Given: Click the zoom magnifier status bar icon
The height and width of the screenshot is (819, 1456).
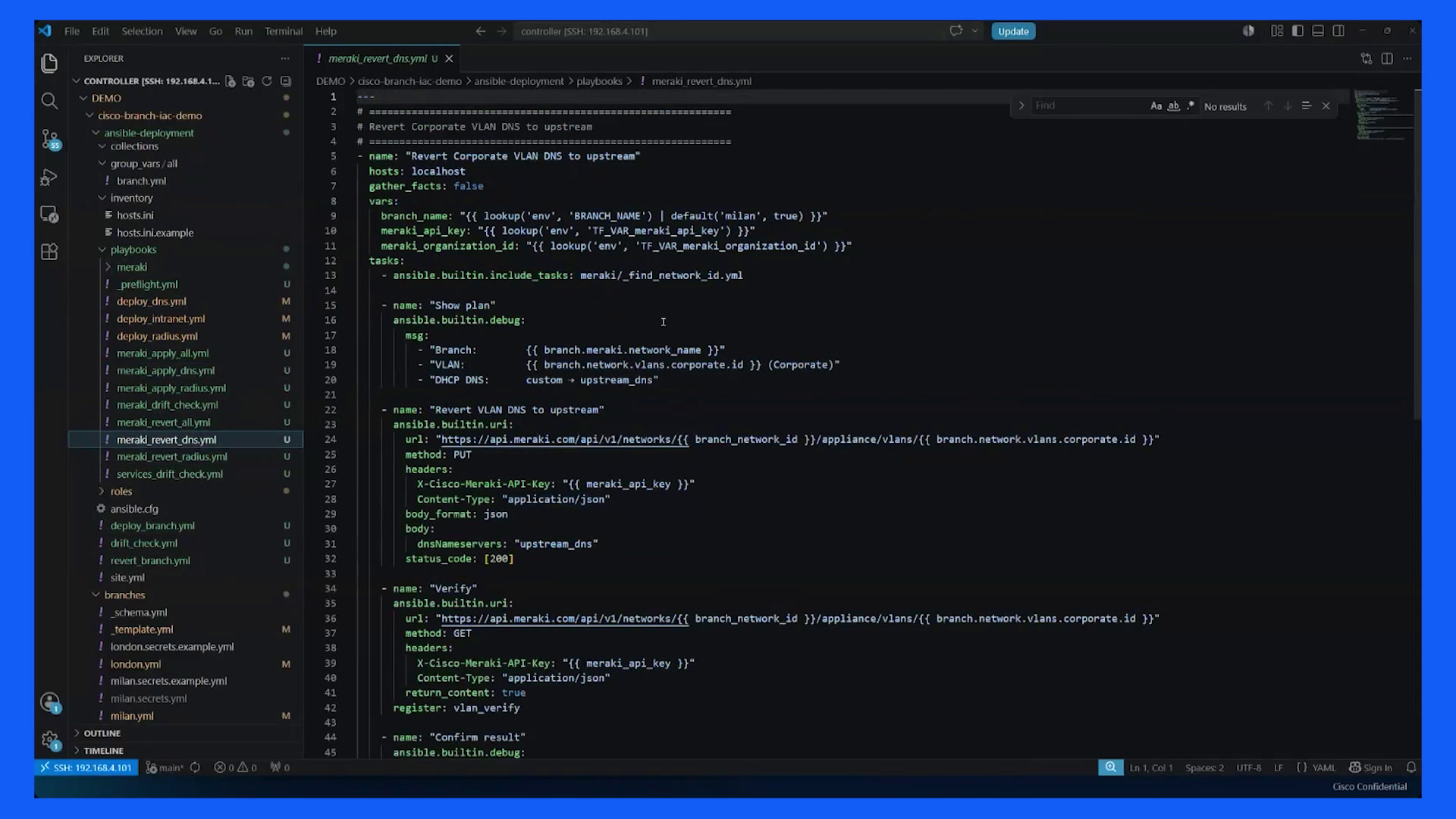Looking at the screenshot, I should [x=1111, y=767].
